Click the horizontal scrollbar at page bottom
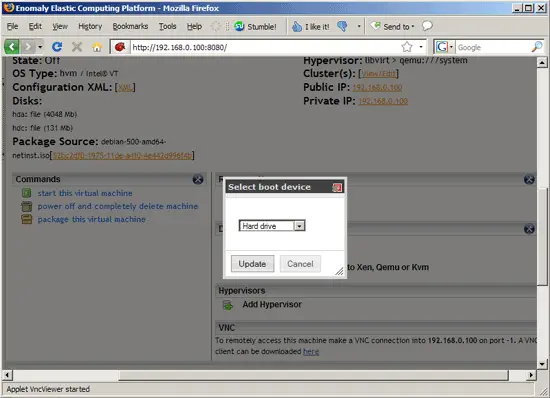The width and height of the screenshot is (550, 398). 313,375
